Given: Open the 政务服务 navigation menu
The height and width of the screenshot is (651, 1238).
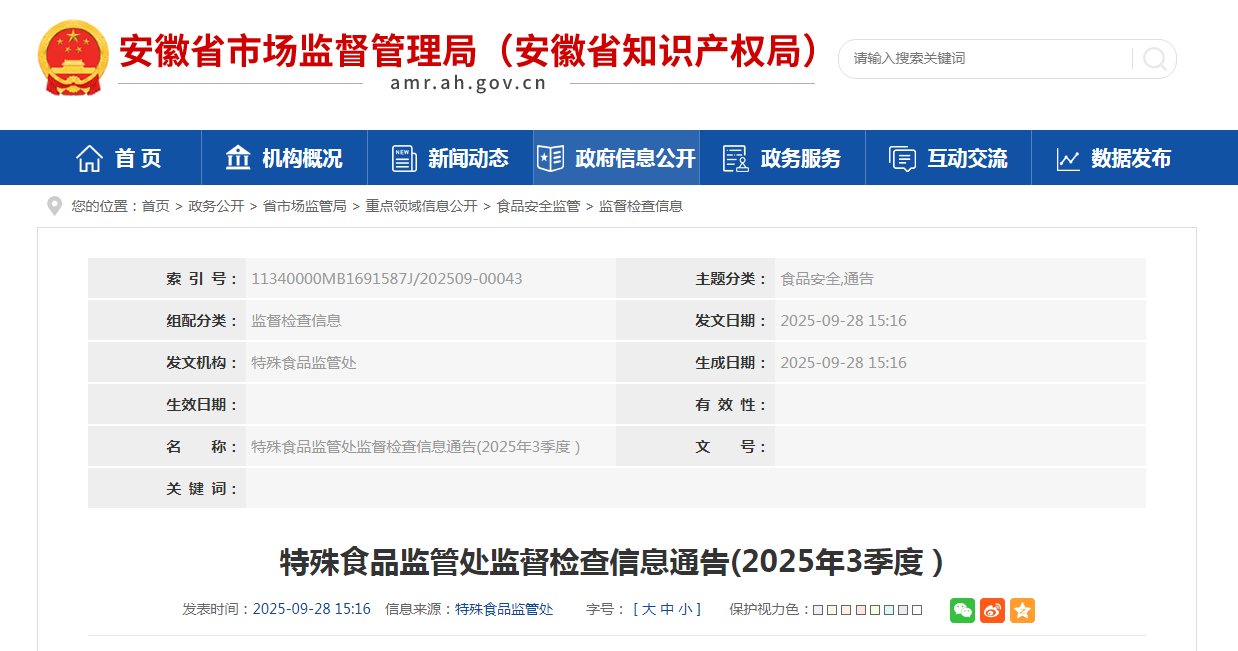Looking at the screenshot, I should click(782, 158).
